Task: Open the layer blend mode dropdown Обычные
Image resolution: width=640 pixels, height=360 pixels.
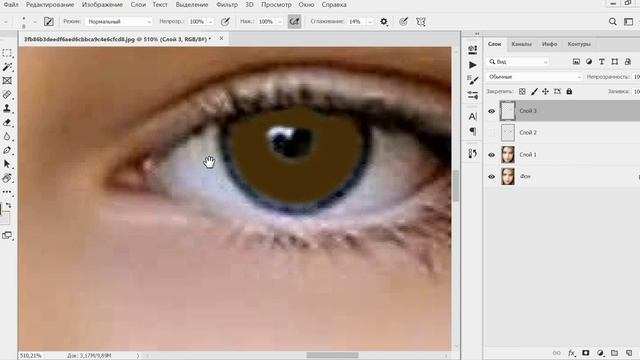Action: click(534, 77)
